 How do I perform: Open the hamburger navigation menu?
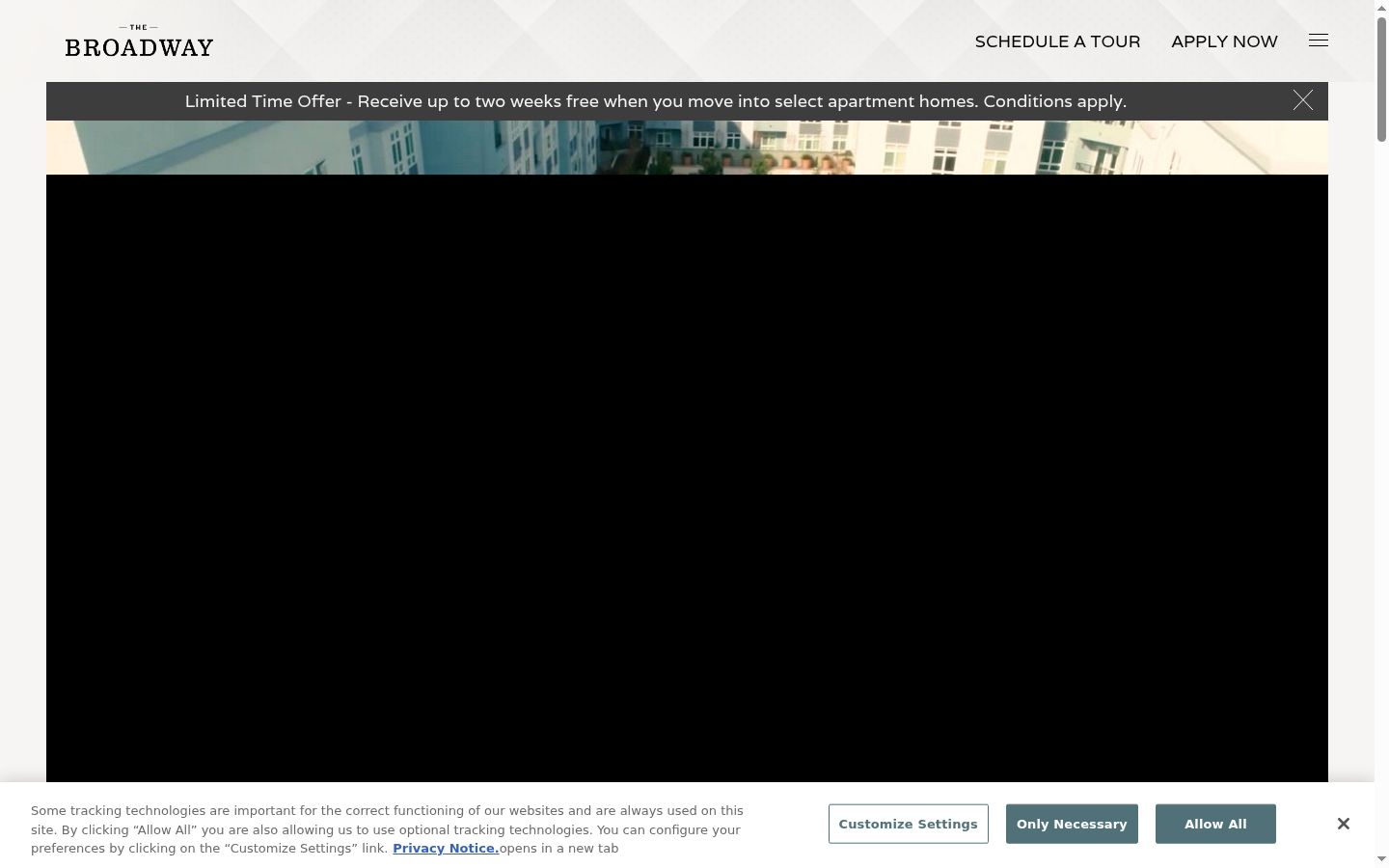(x=1319, y=41)
